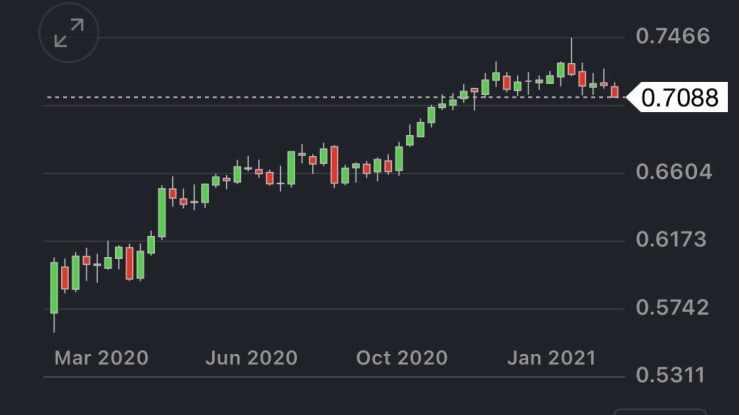Select the first red candle after the opening candle
739x415 pixels.
[x=65, y=277]
